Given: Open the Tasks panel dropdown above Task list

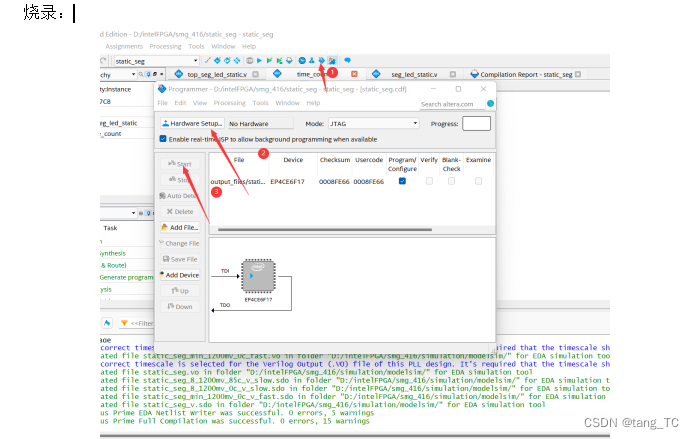Looking at the screenshot, I should (133, 213).
